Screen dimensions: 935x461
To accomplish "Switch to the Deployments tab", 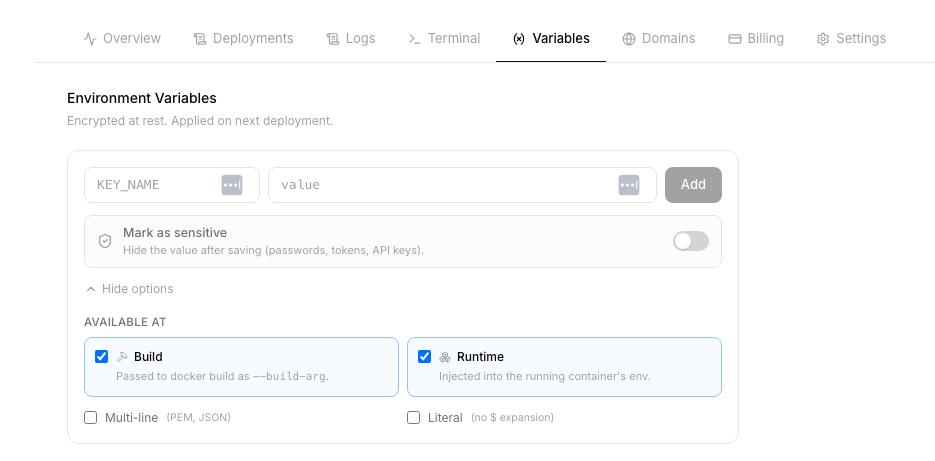I will (x=243, y=39).
